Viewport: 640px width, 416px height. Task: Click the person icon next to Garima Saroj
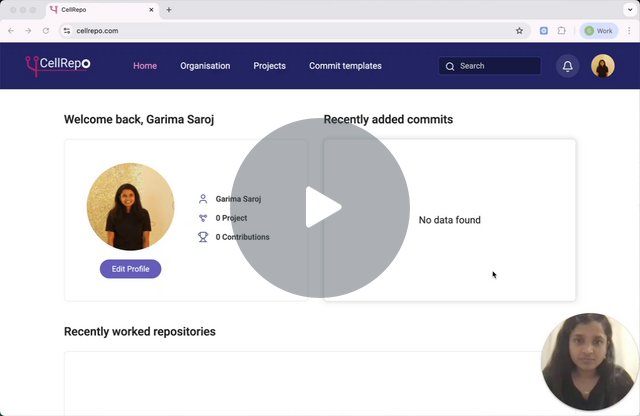(x=203, y=199)
